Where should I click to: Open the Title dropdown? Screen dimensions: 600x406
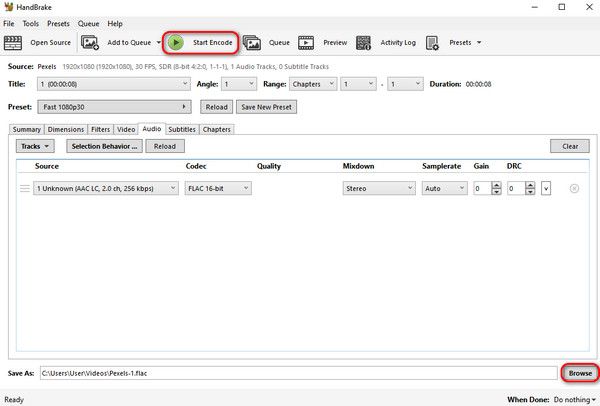point(114,84)
